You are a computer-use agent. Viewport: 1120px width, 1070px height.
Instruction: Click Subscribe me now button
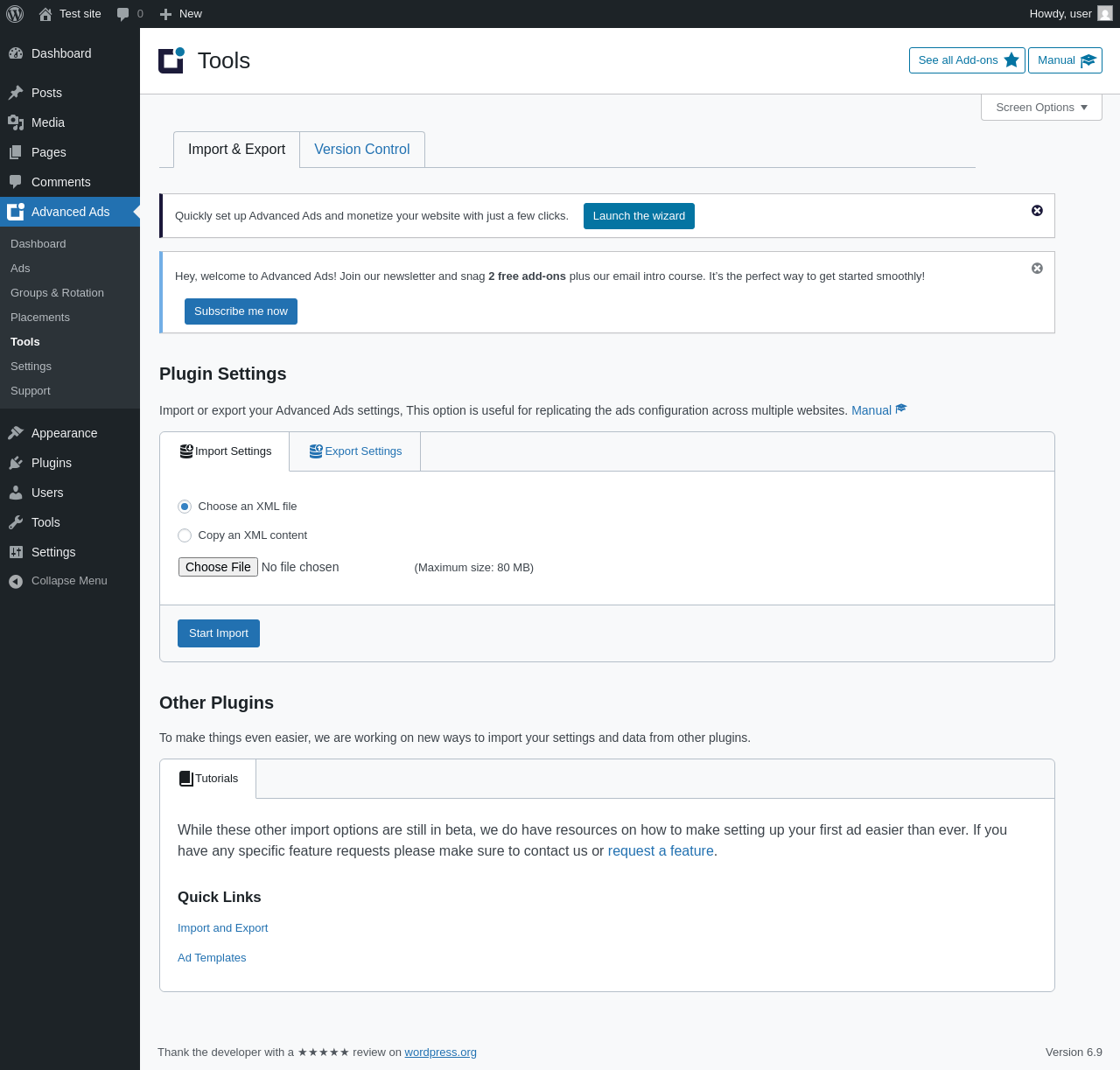pyautogui.click(x=241, y=311)
